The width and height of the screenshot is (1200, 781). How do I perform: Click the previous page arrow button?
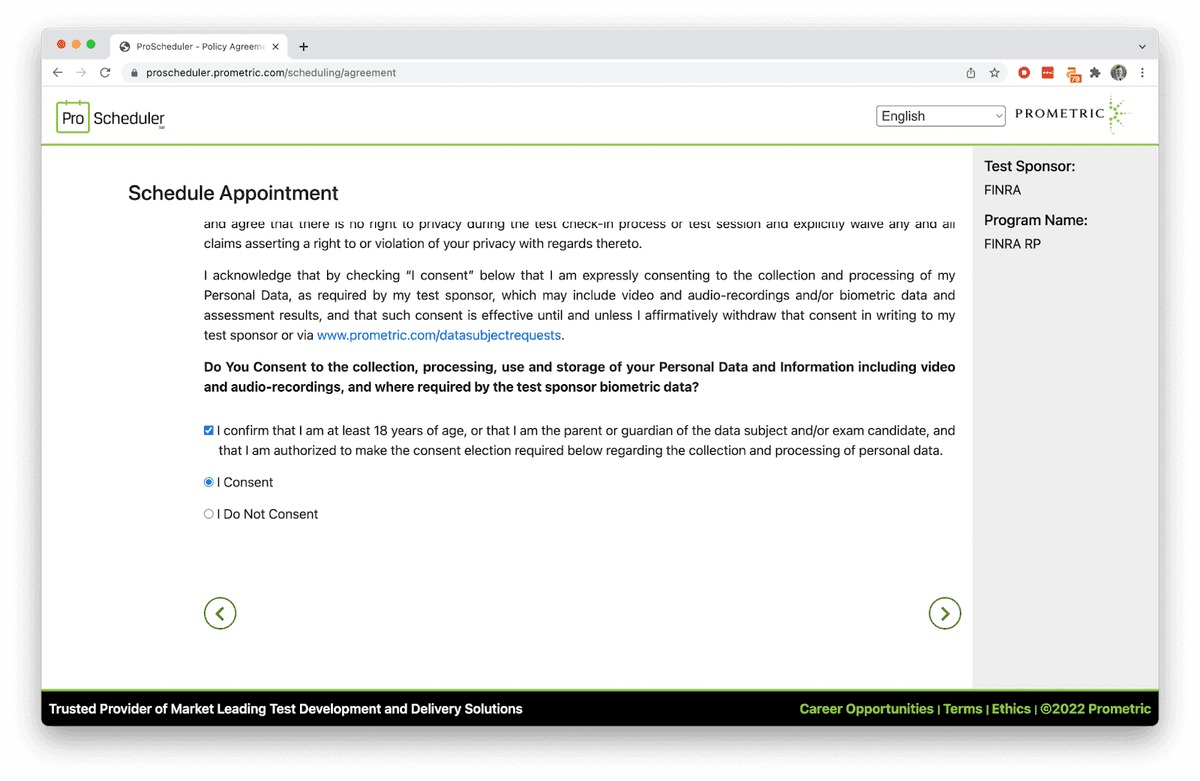pos(220,613)
